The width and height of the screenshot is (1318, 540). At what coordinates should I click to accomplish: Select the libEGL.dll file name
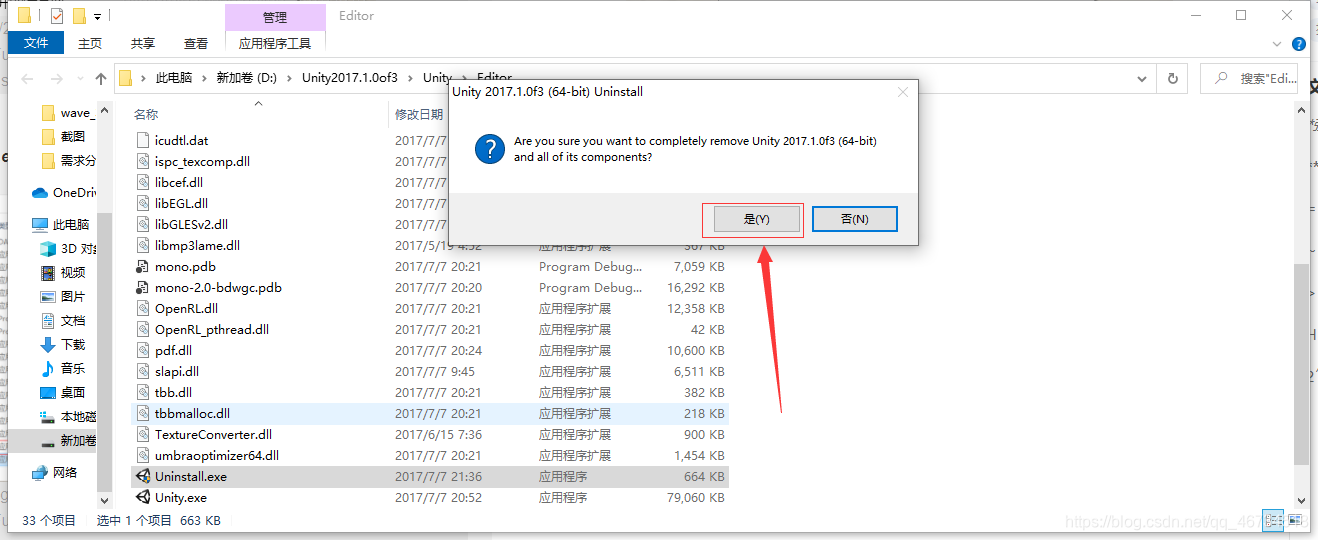point(181,204)
